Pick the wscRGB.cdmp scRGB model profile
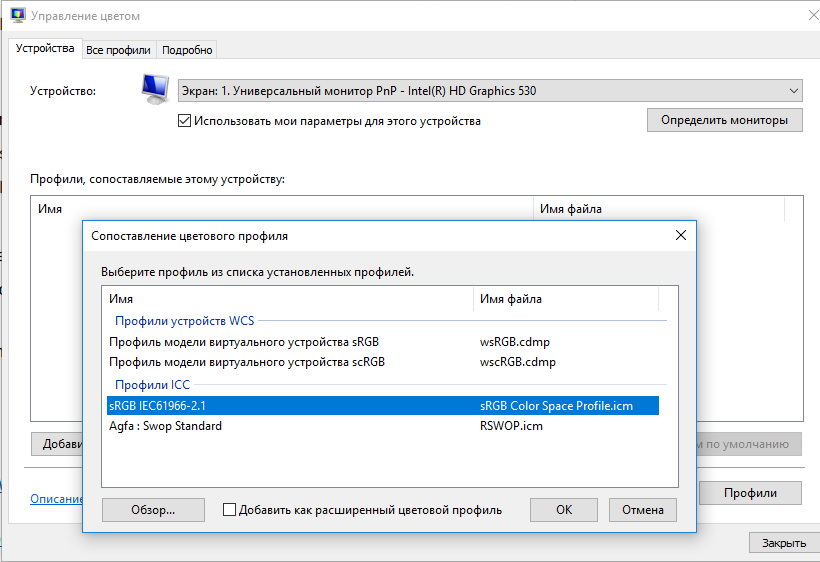The image size is (820, 562). [246, 362]
